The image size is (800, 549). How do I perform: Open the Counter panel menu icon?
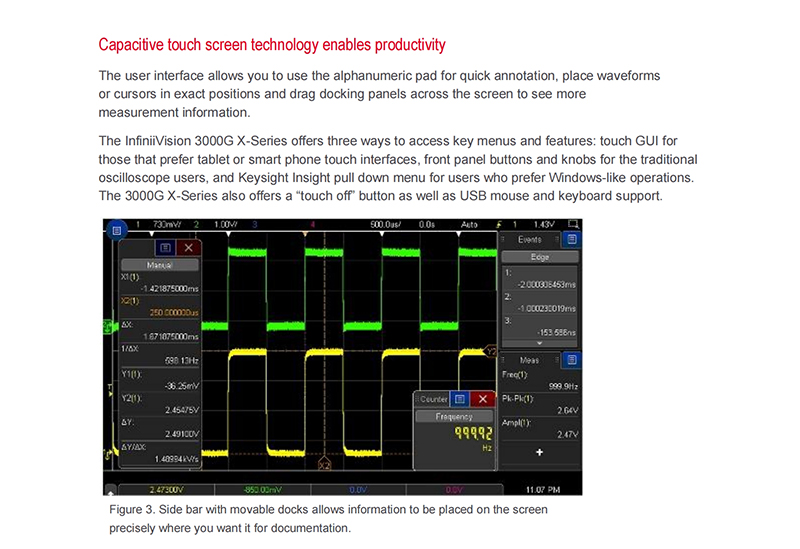point(460,399)
